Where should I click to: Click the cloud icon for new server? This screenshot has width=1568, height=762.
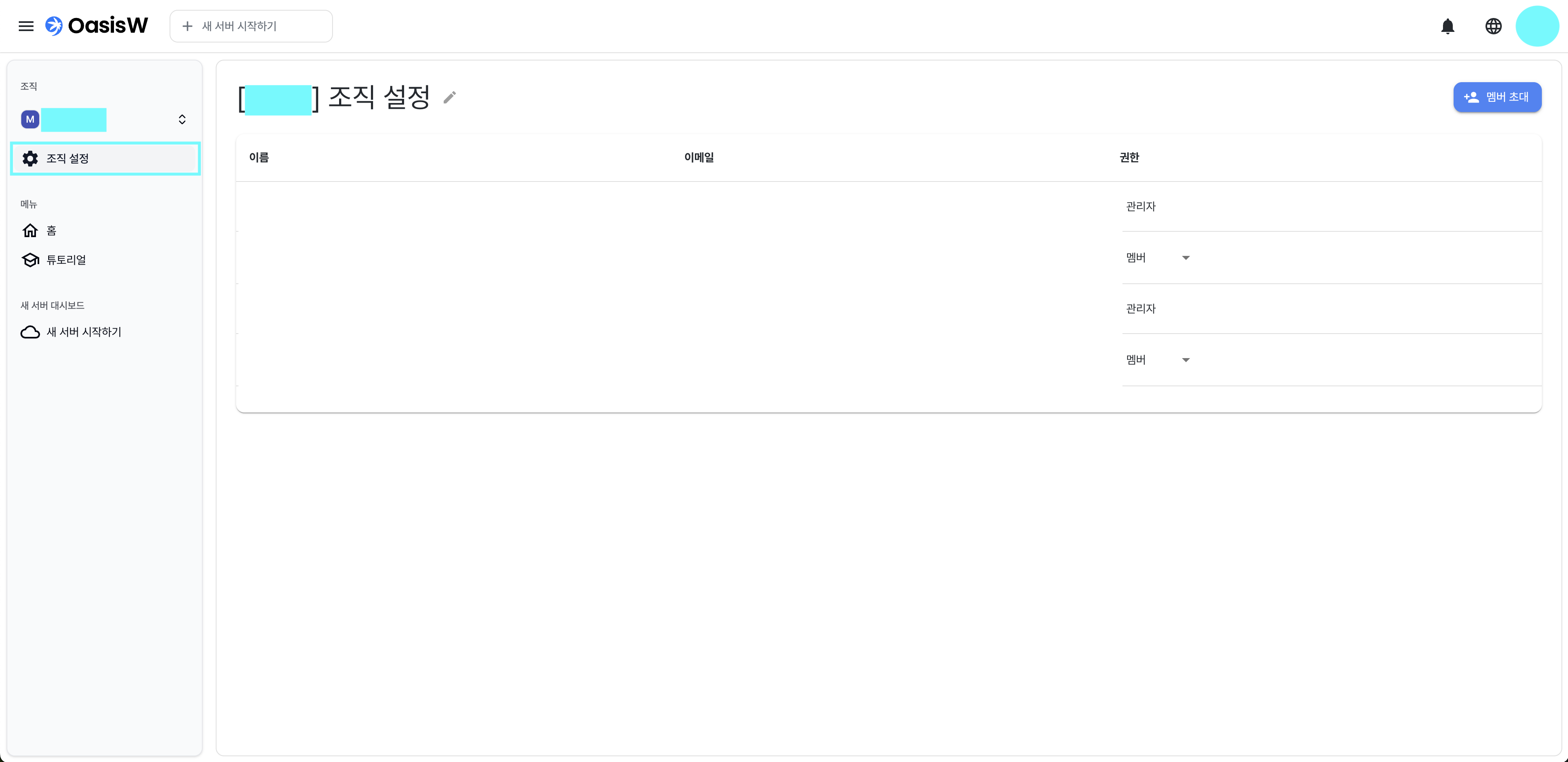pos(30,332)
